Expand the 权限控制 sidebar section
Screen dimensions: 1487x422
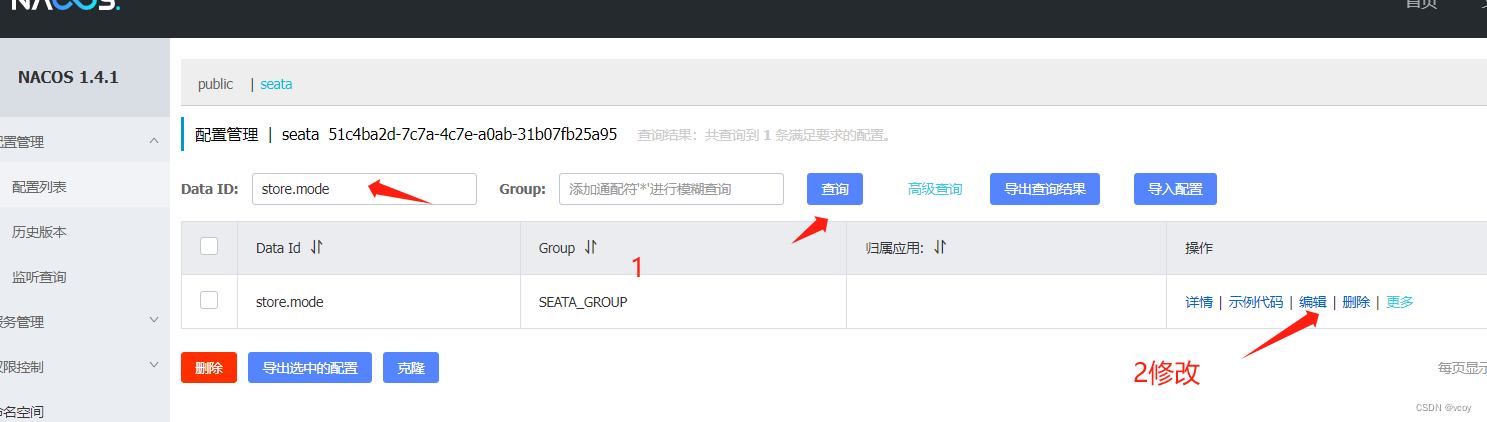tap(153, 365)
